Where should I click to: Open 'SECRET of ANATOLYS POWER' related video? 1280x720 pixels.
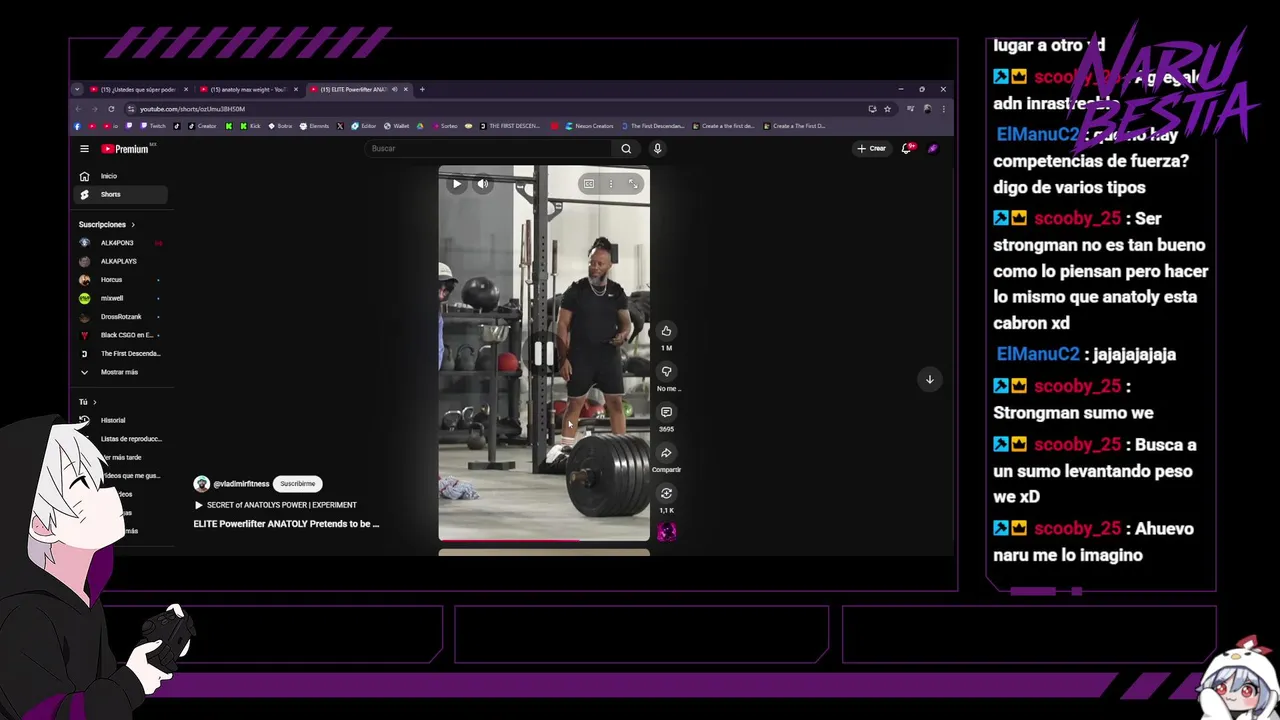[x=275, y=505]
